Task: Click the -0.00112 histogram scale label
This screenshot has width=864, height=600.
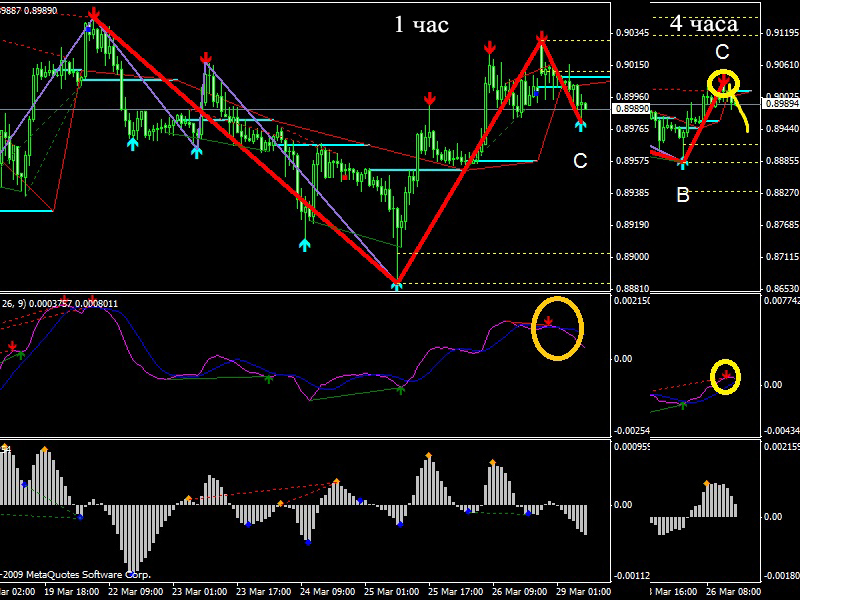Action: 631,576
